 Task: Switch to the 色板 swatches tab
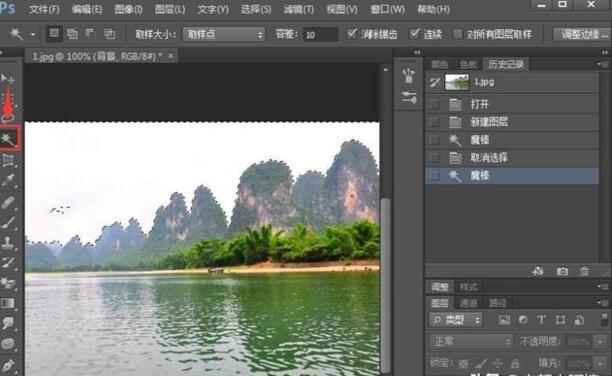468,64
